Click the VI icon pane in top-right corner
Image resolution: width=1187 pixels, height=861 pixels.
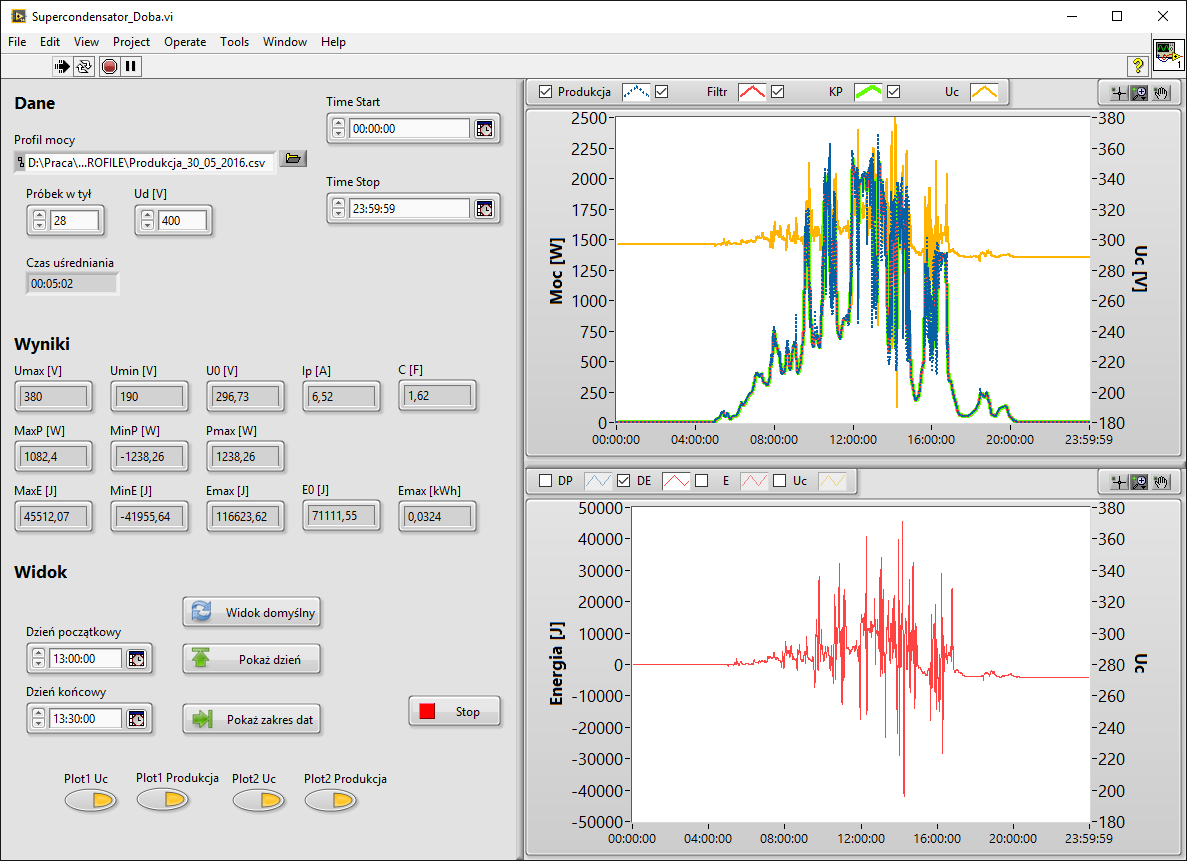coord(1167,55)
